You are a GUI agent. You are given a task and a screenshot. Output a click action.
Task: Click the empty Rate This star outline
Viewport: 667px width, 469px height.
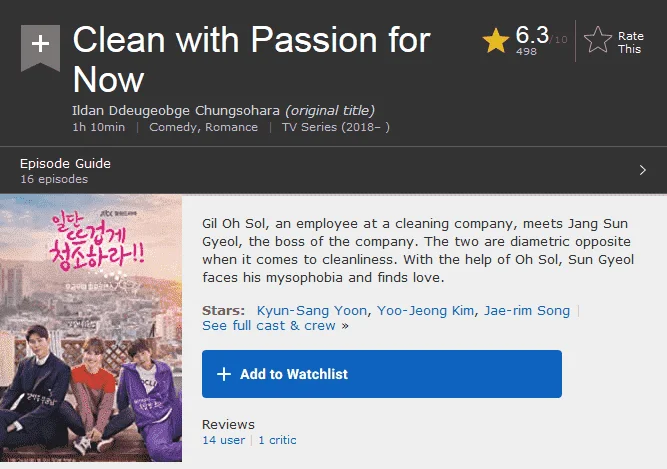(598, 40)
